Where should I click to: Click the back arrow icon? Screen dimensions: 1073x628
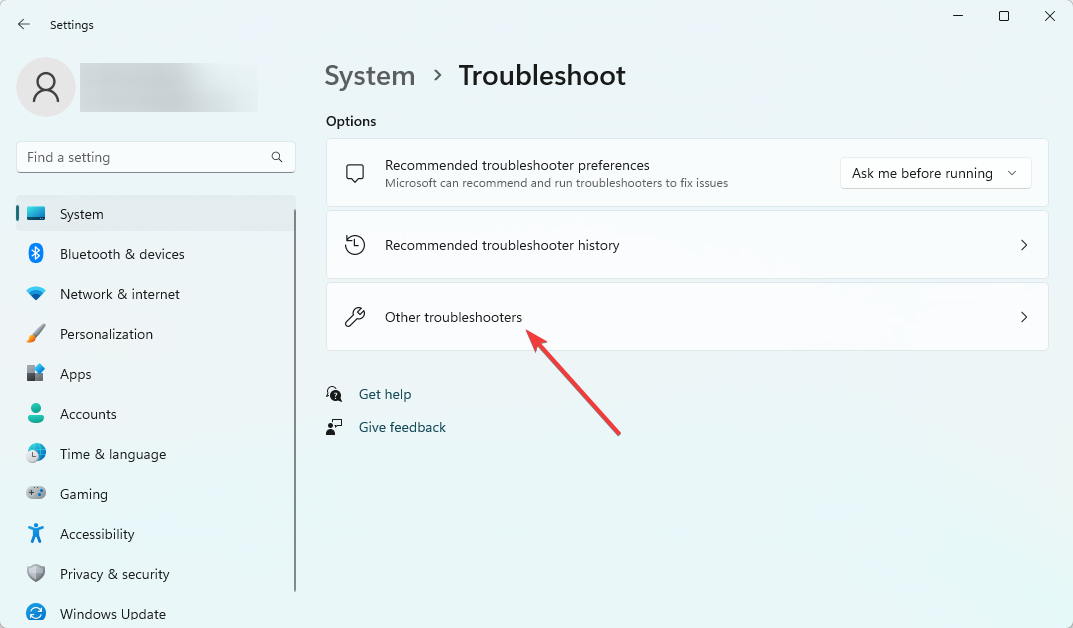point(24,25)
